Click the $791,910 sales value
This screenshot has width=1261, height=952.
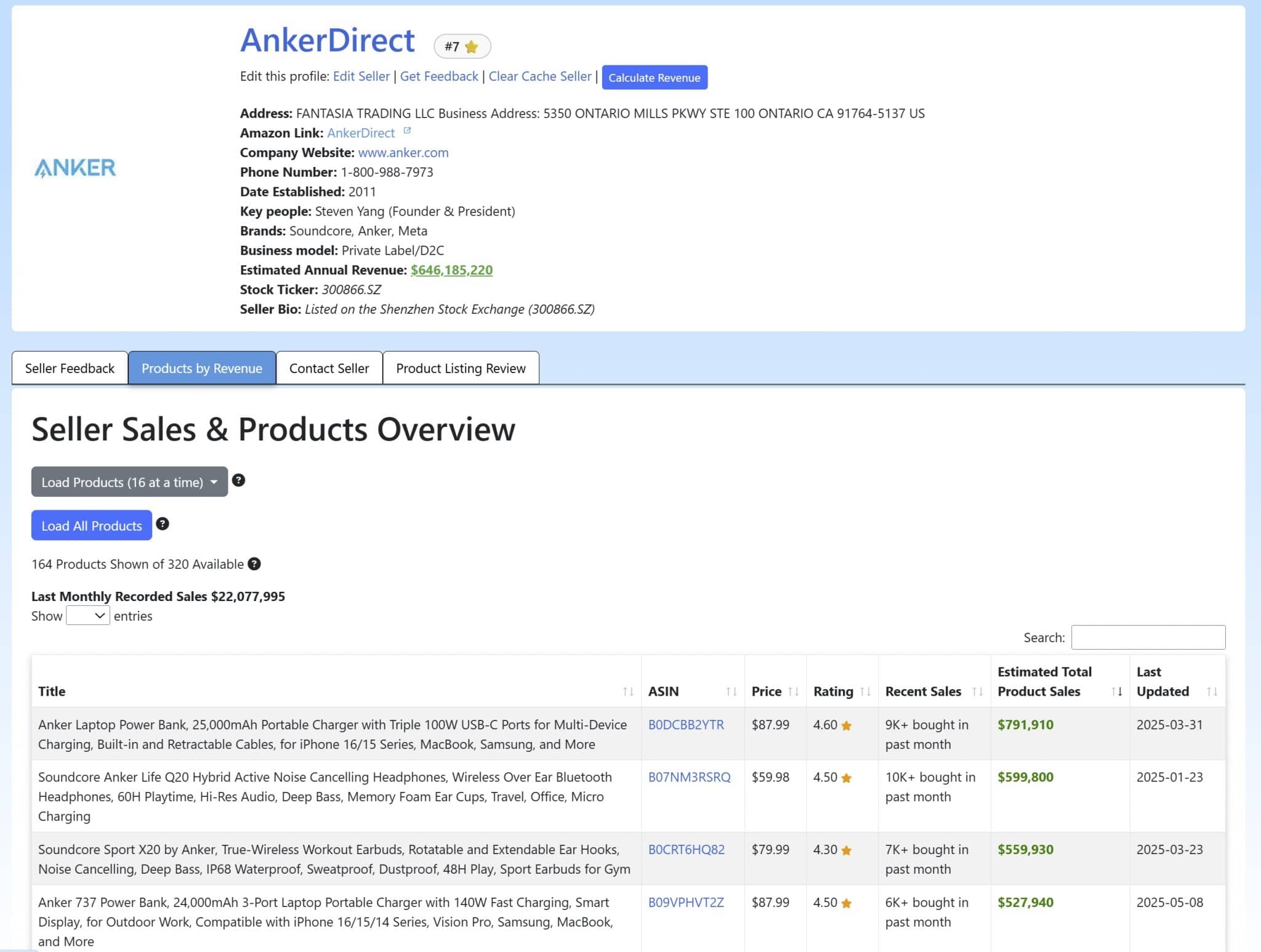tap(1026, 724)
